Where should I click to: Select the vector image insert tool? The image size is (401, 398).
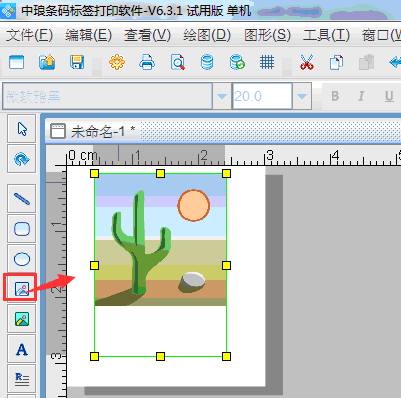(x=22, y=289)
